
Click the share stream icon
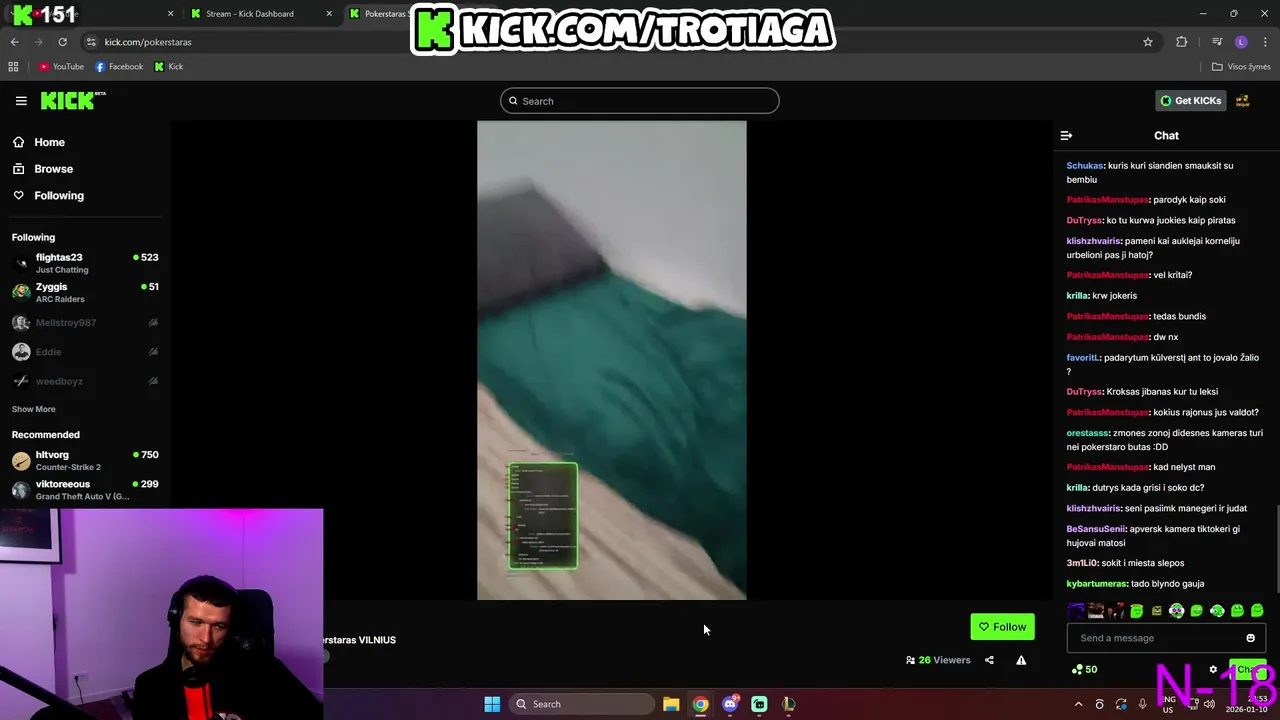pyautogui.click(x=989, y=660)
